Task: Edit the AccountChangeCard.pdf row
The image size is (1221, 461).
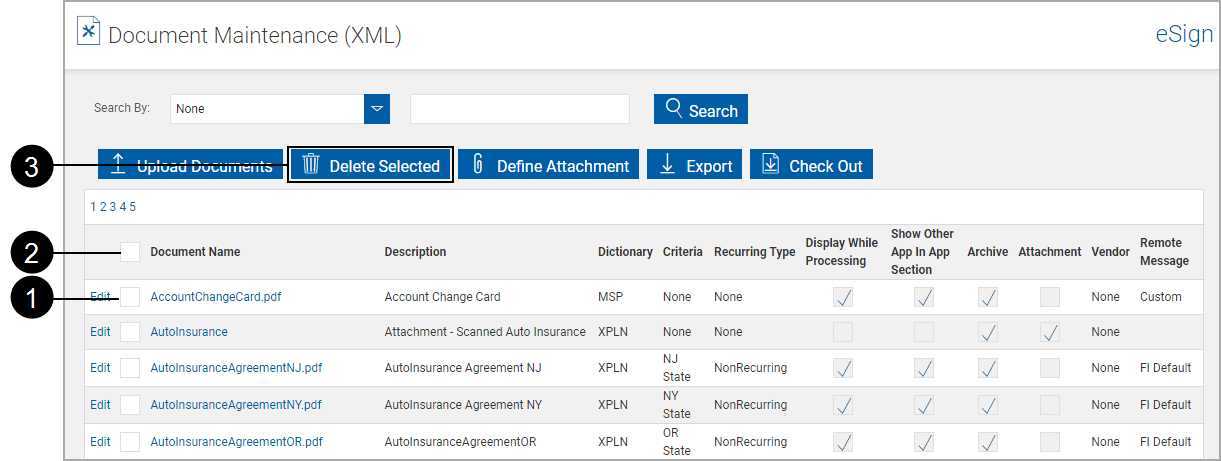Action: tap(100, 297)
